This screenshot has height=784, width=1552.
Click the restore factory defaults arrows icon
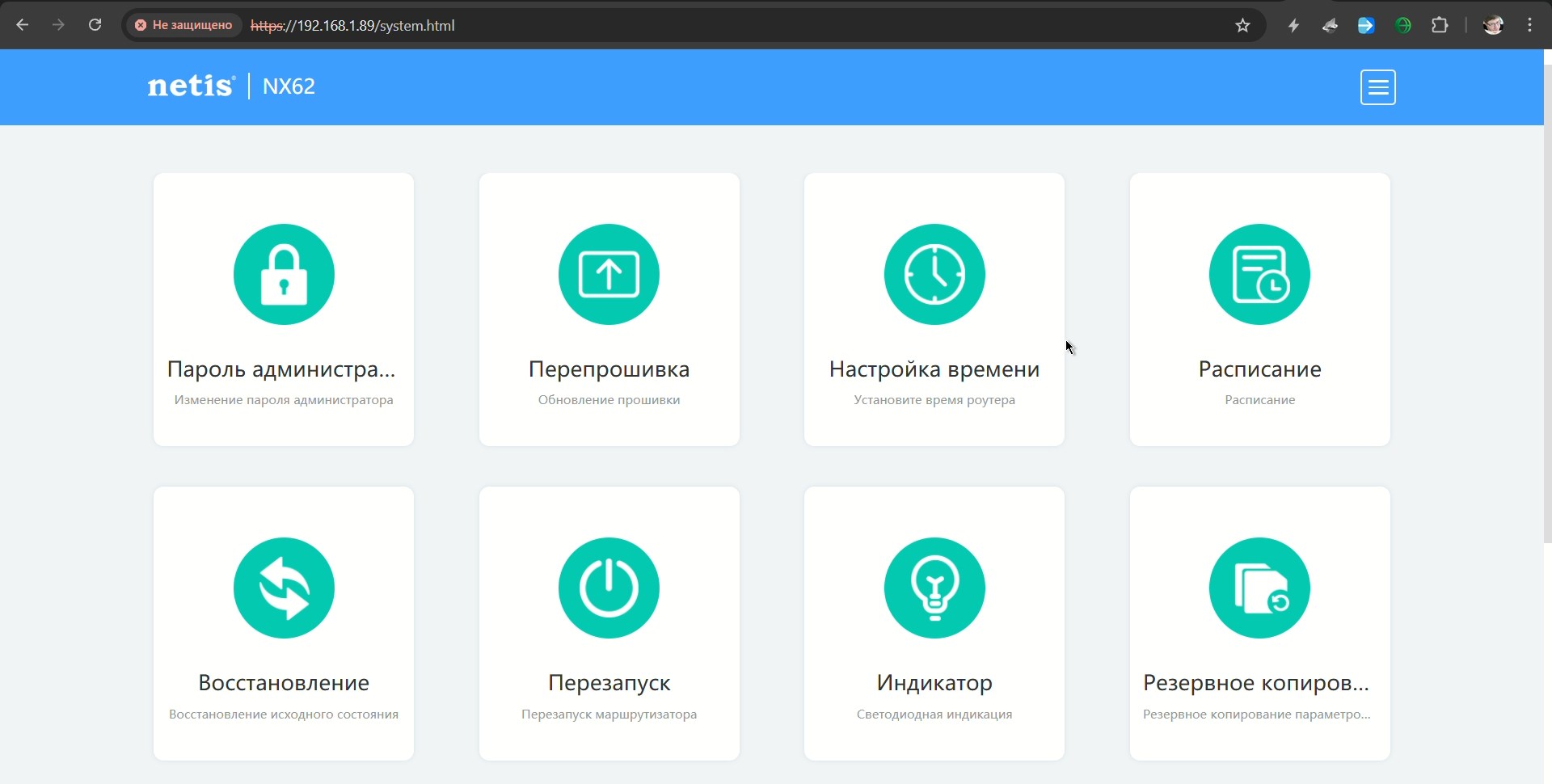(x=284, y=588)
